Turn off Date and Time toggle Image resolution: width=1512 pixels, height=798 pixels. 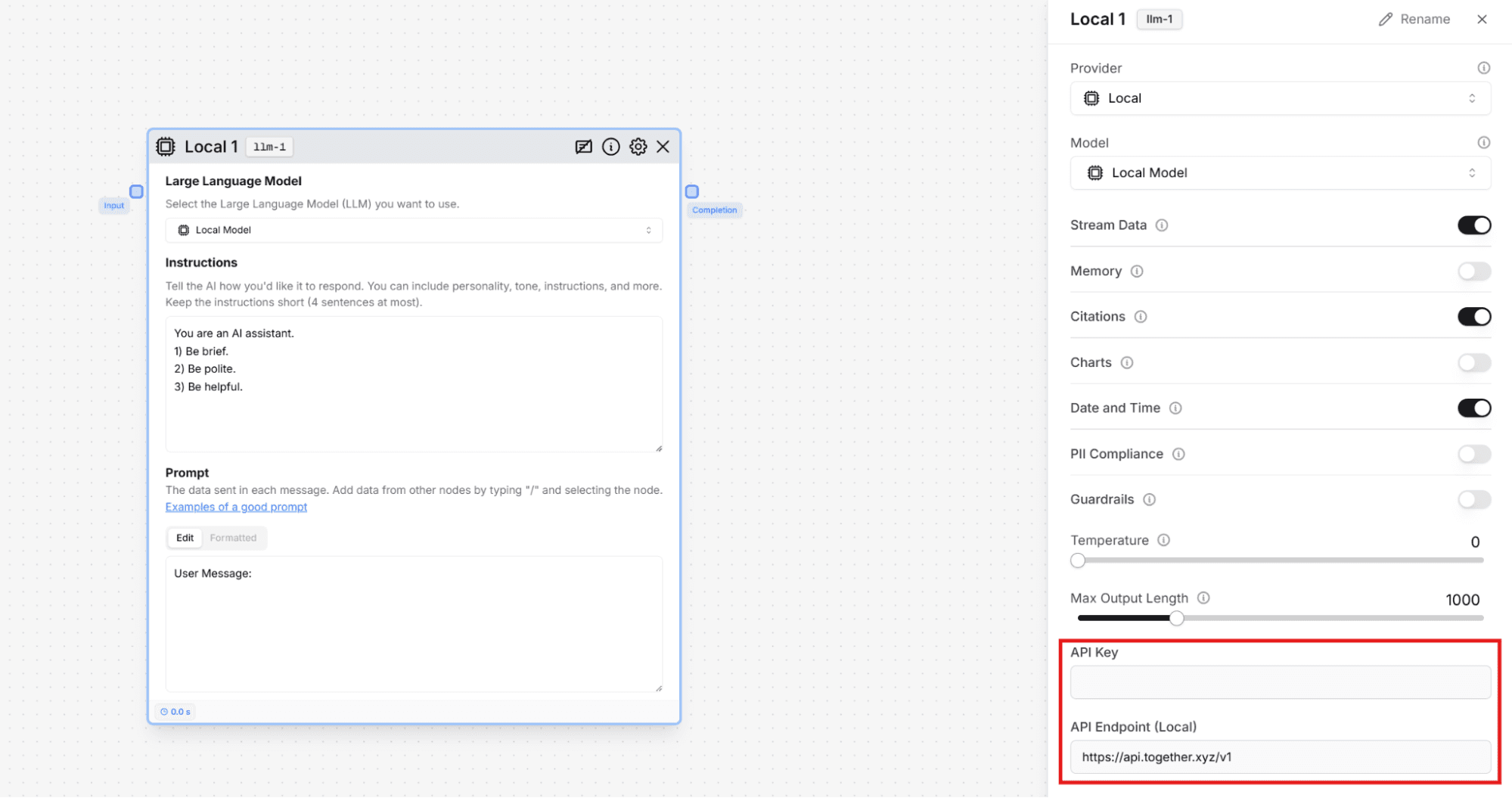tap(1473, 408)
